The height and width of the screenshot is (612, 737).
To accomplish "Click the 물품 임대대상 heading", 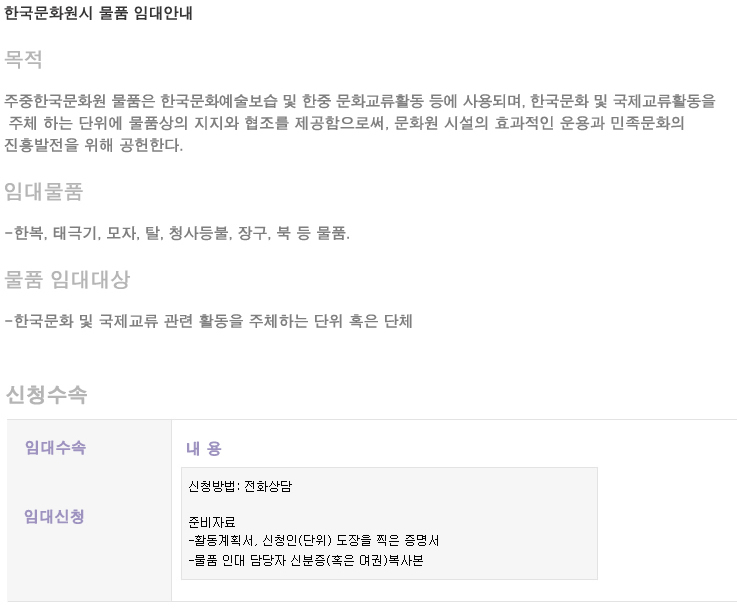I will (x=67, y=280).
